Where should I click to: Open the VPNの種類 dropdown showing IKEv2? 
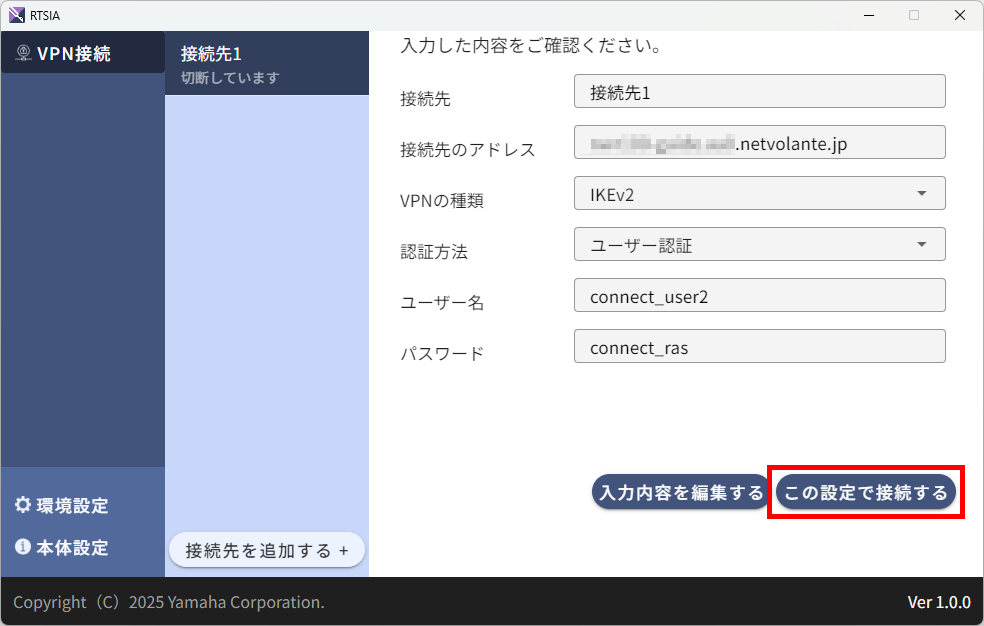coord(759,193)
